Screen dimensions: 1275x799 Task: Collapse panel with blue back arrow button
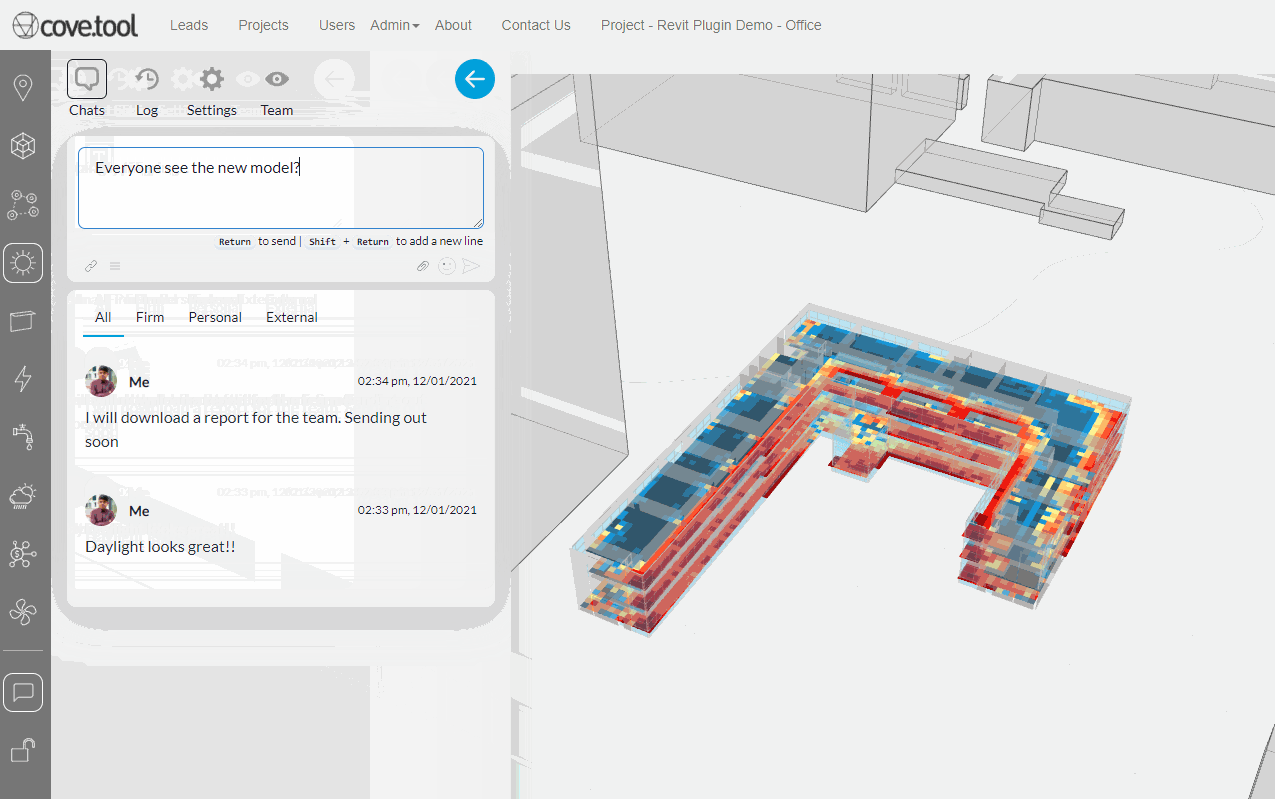[475, 79]
